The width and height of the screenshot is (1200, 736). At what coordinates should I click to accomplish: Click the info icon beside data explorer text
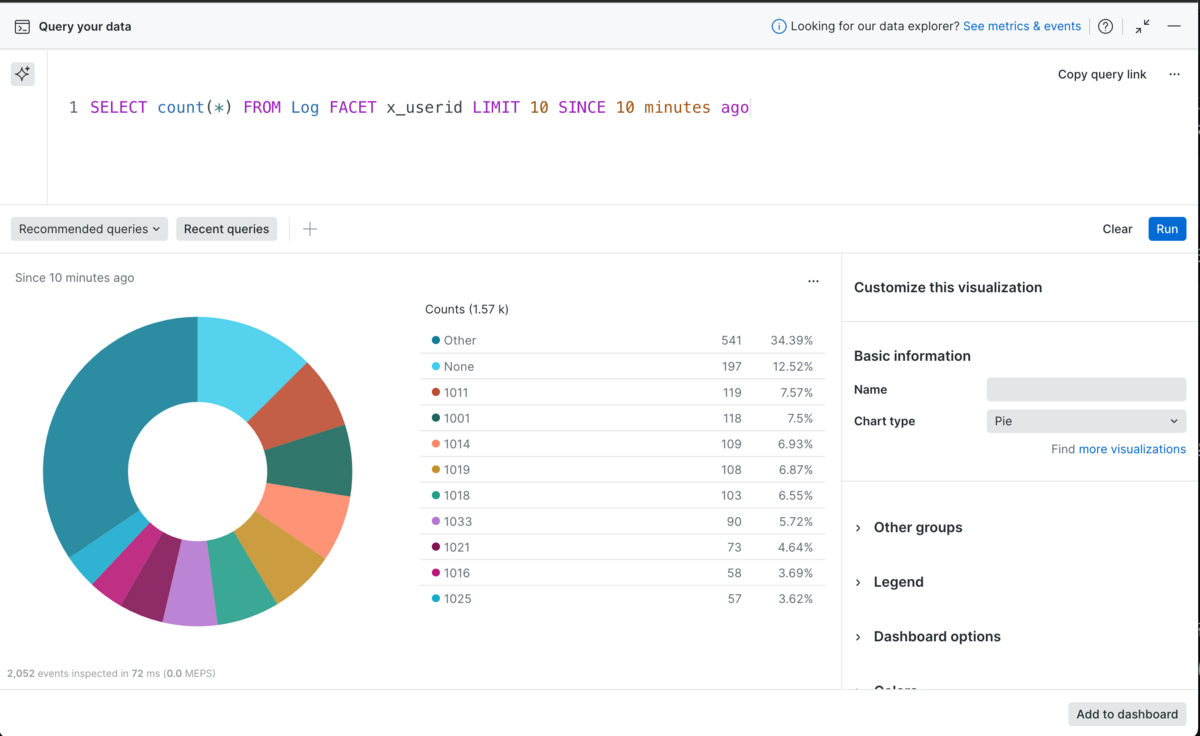pyautogui.click(x=779, y=27)
